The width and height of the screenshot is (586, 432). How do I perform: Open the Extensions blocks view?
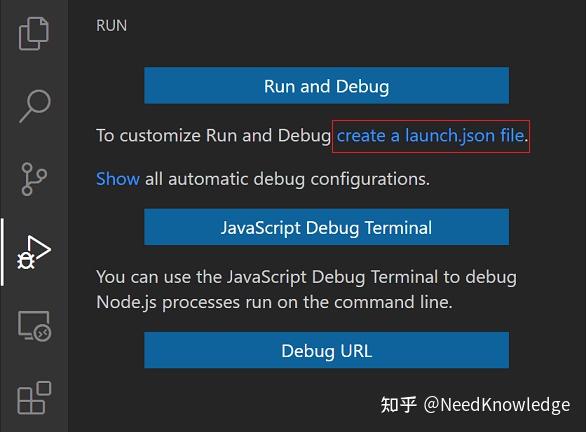point(34,398)
